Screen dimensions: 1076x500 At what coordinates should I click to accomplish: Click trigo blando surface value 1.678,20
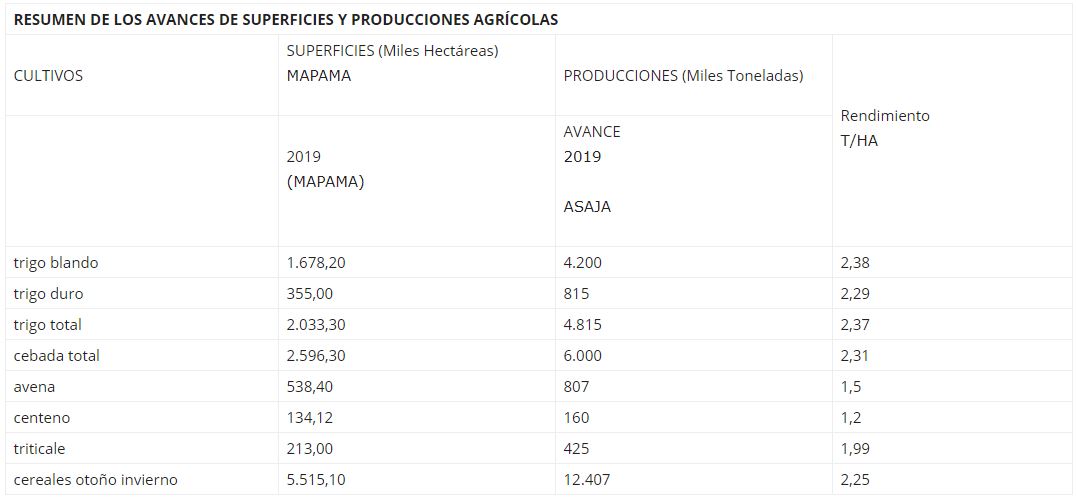click(x=318, y=263)
